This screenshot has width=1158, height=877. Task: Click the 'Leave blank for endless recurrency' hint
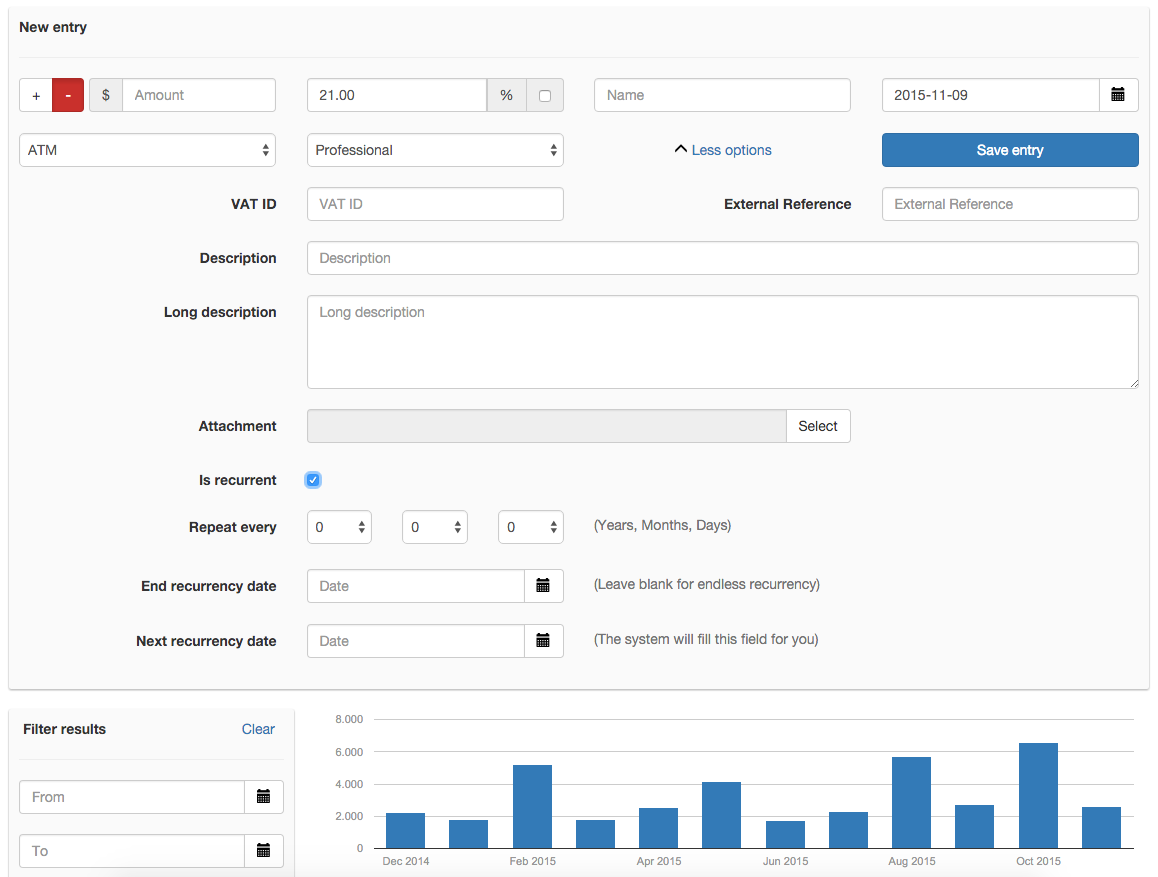pos(707,585)
